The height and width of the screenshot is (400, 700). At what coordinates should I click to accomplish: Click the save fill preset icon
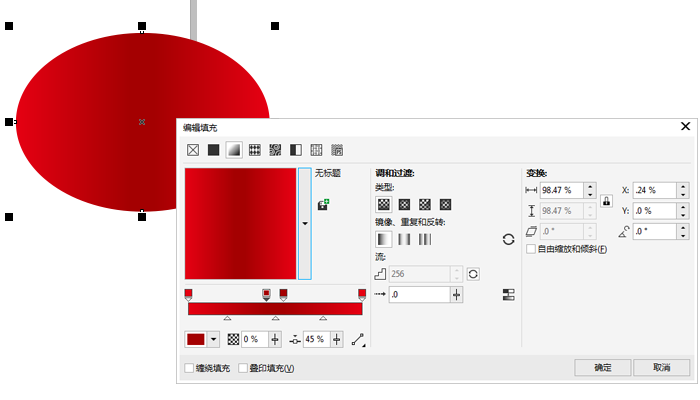pos(323,205)
